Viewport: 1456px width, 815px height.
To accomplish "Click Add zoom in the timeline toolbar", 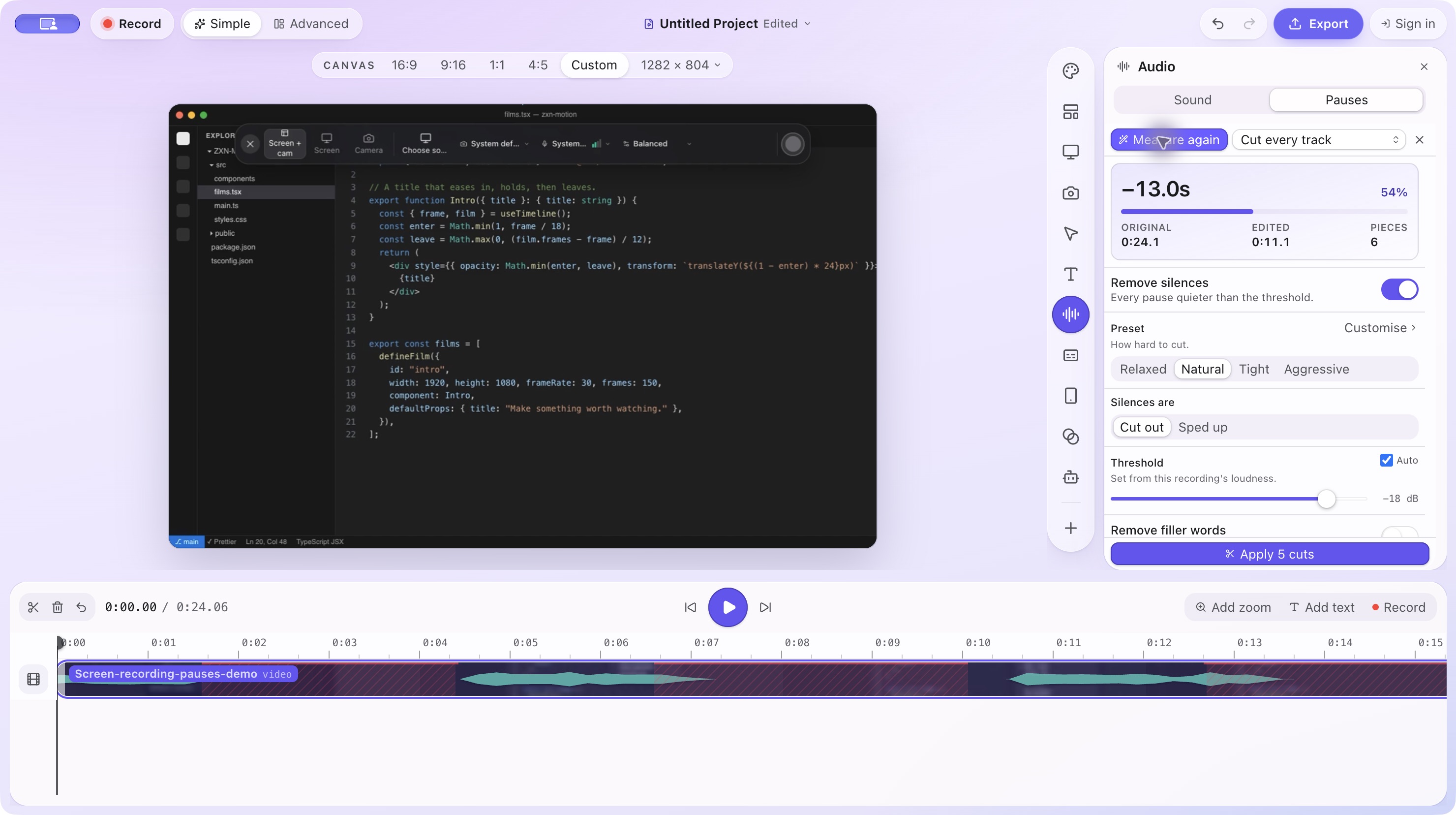I will click(1233, 607).
